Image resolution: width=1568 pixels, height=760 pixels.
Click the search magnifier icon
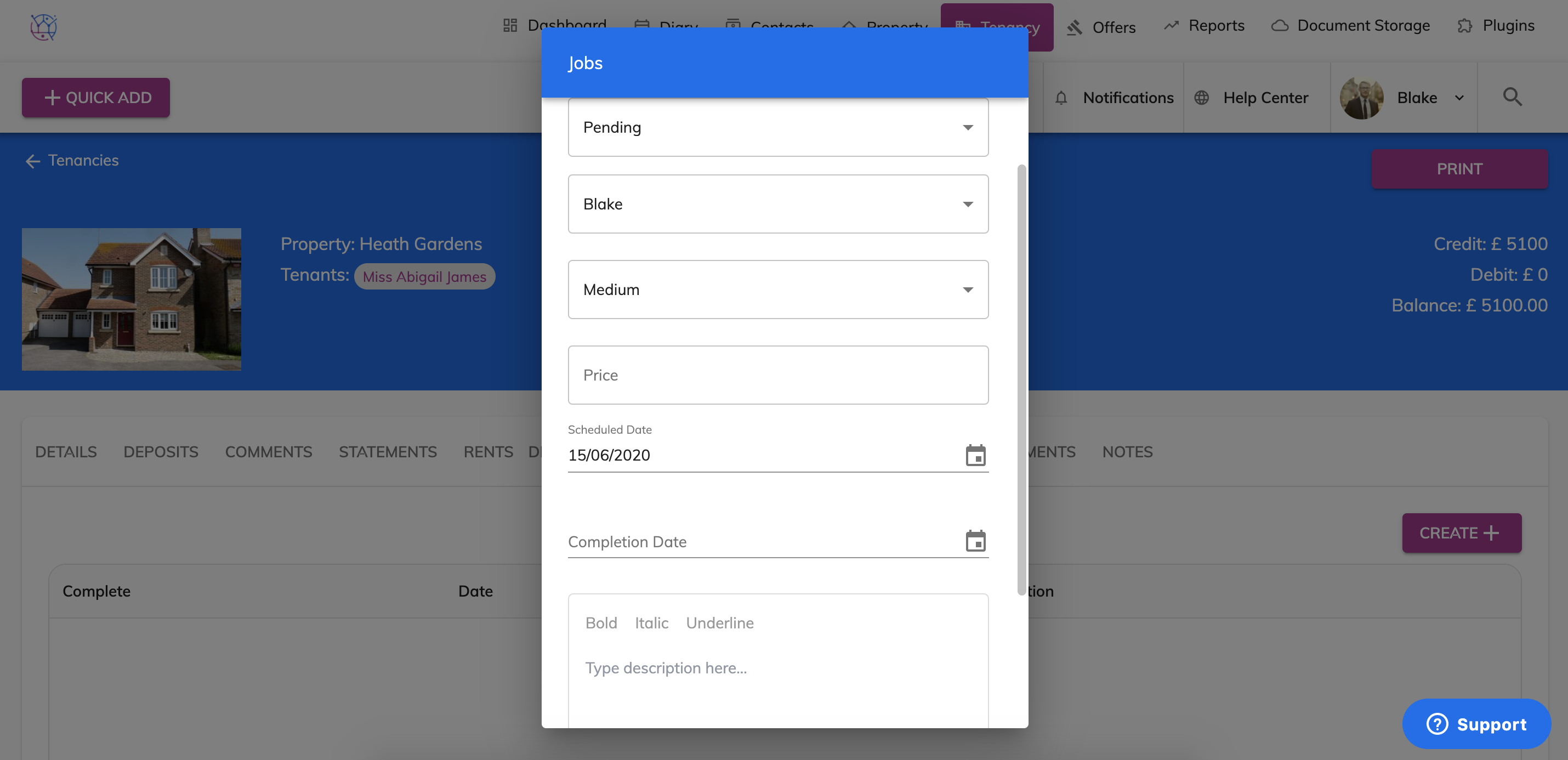[x=1512, y=97]
